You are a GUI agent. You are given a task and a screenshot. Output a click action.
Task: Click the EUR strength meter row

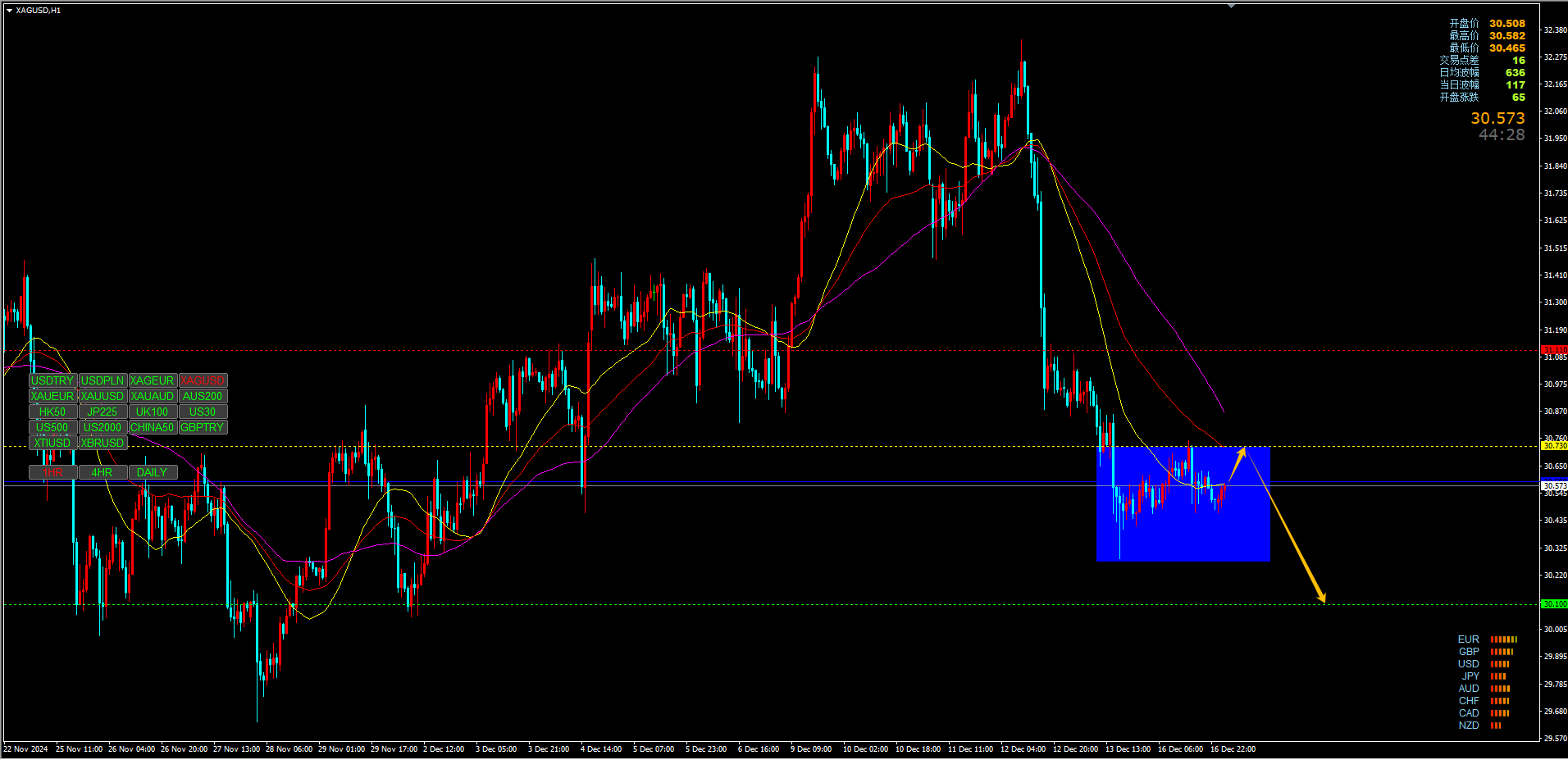pyautogui.click(x=1488, y=639)
